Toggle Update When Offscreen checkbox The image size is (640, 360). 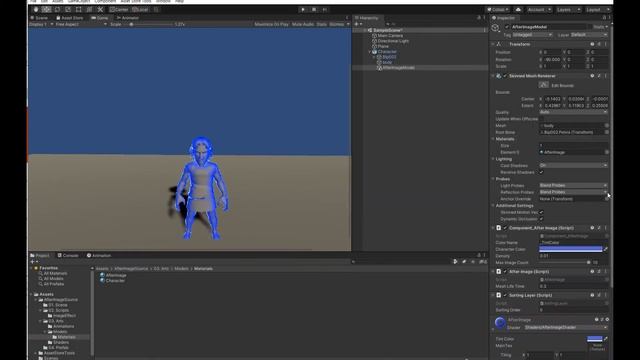pos(541,119)
